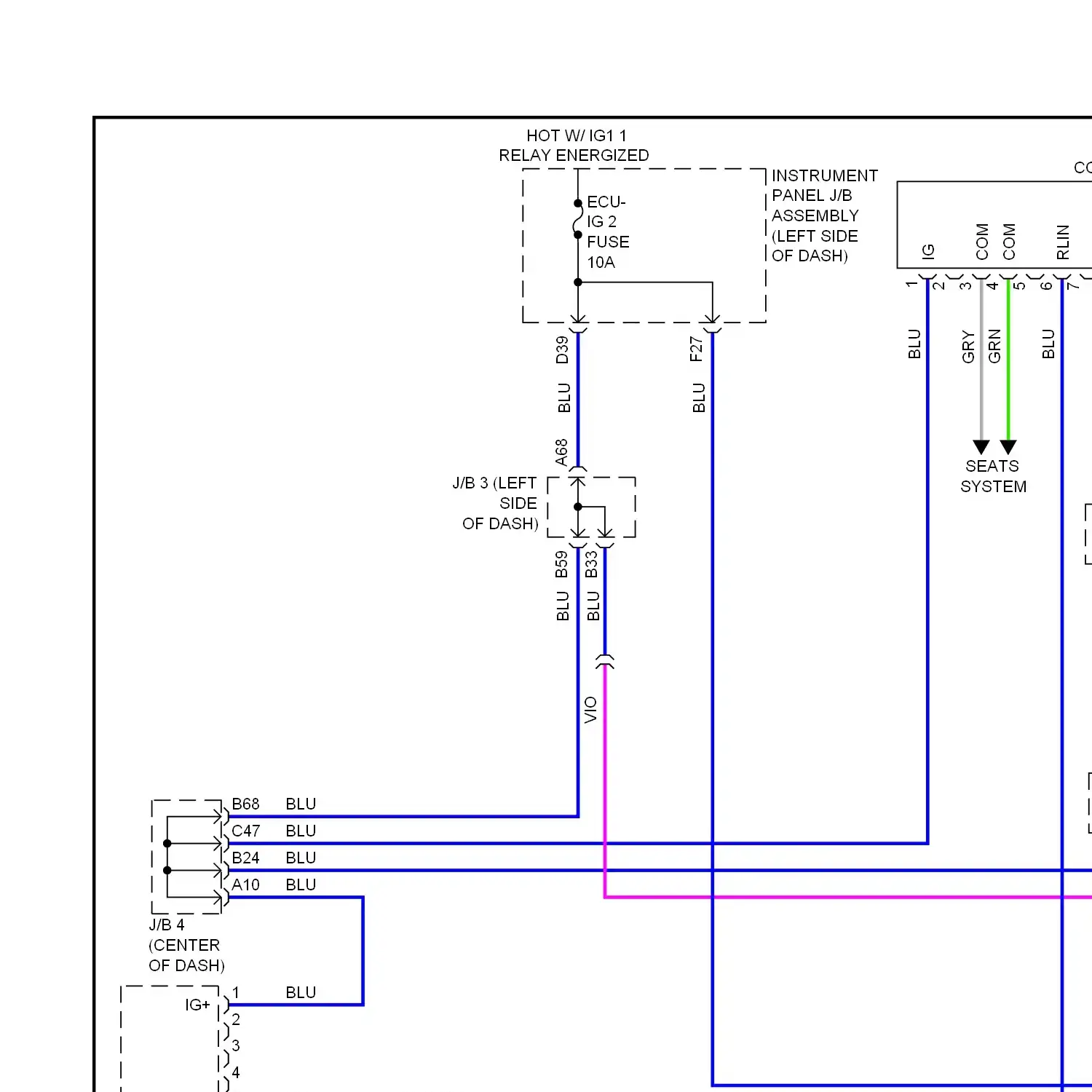This screenshot has height=1092, width=1092.
Task: Click the 'A10' terminal label
Action: (245, 885)
